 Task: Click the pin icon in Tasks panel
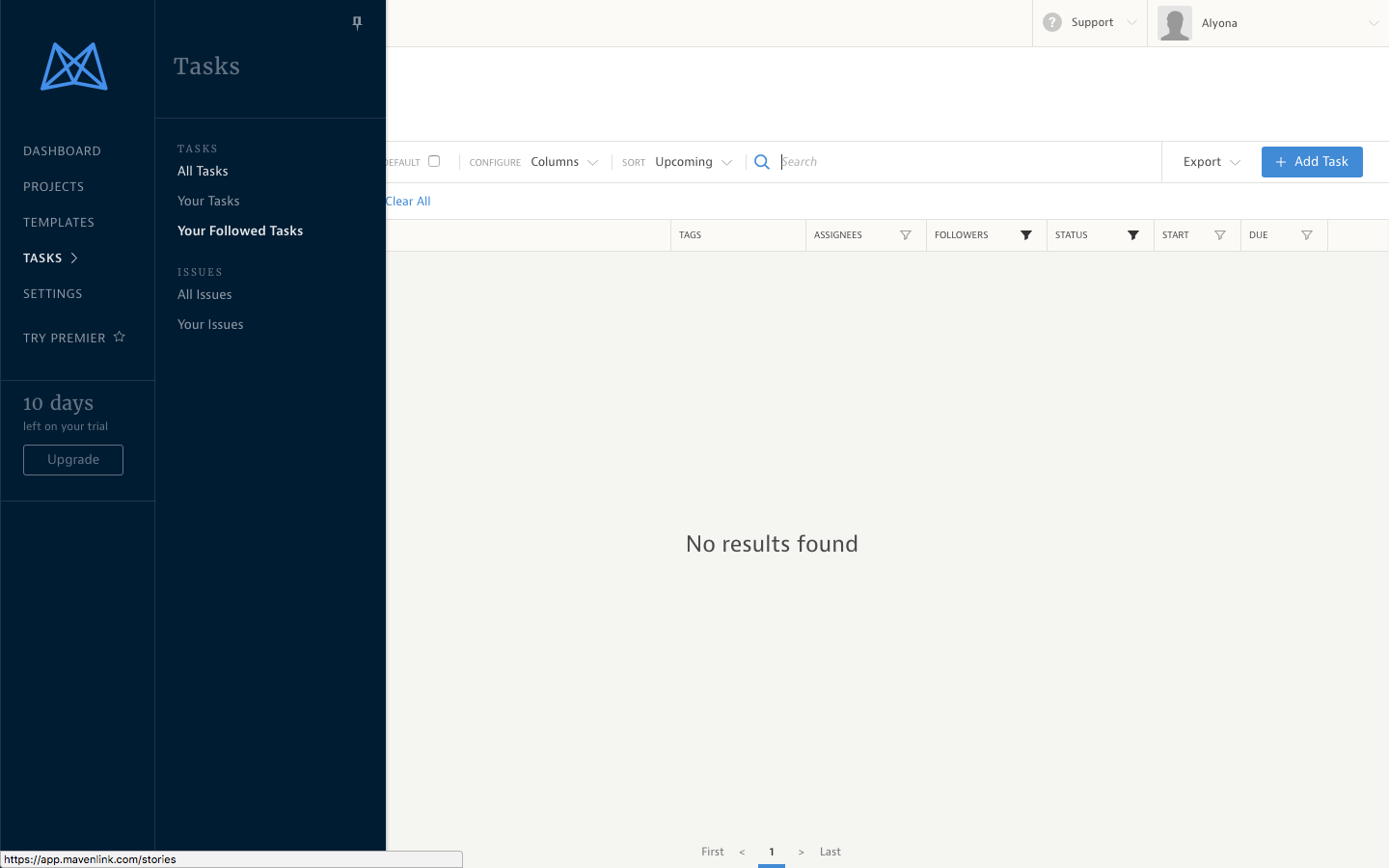pyautogui.click(x=357, y=23)
